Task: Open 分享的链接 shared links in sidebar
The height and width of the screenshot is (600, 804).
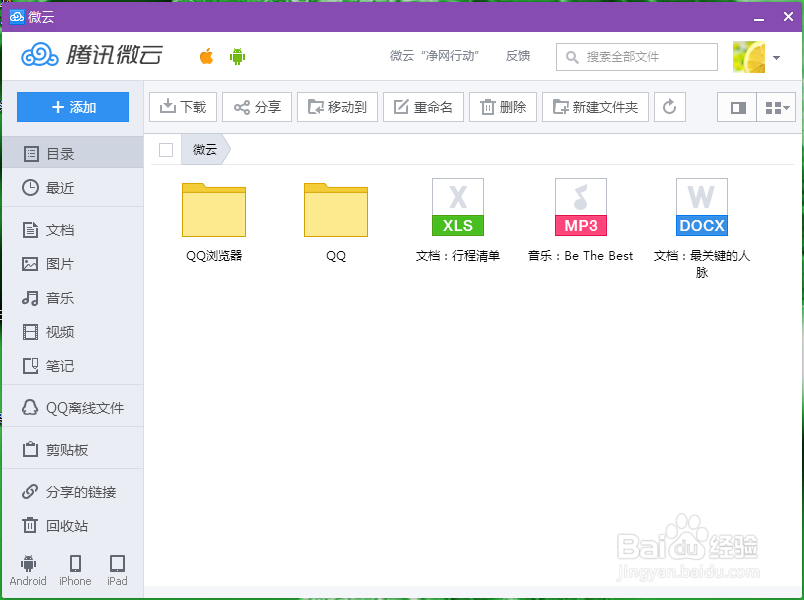Action: pos(72,492)
